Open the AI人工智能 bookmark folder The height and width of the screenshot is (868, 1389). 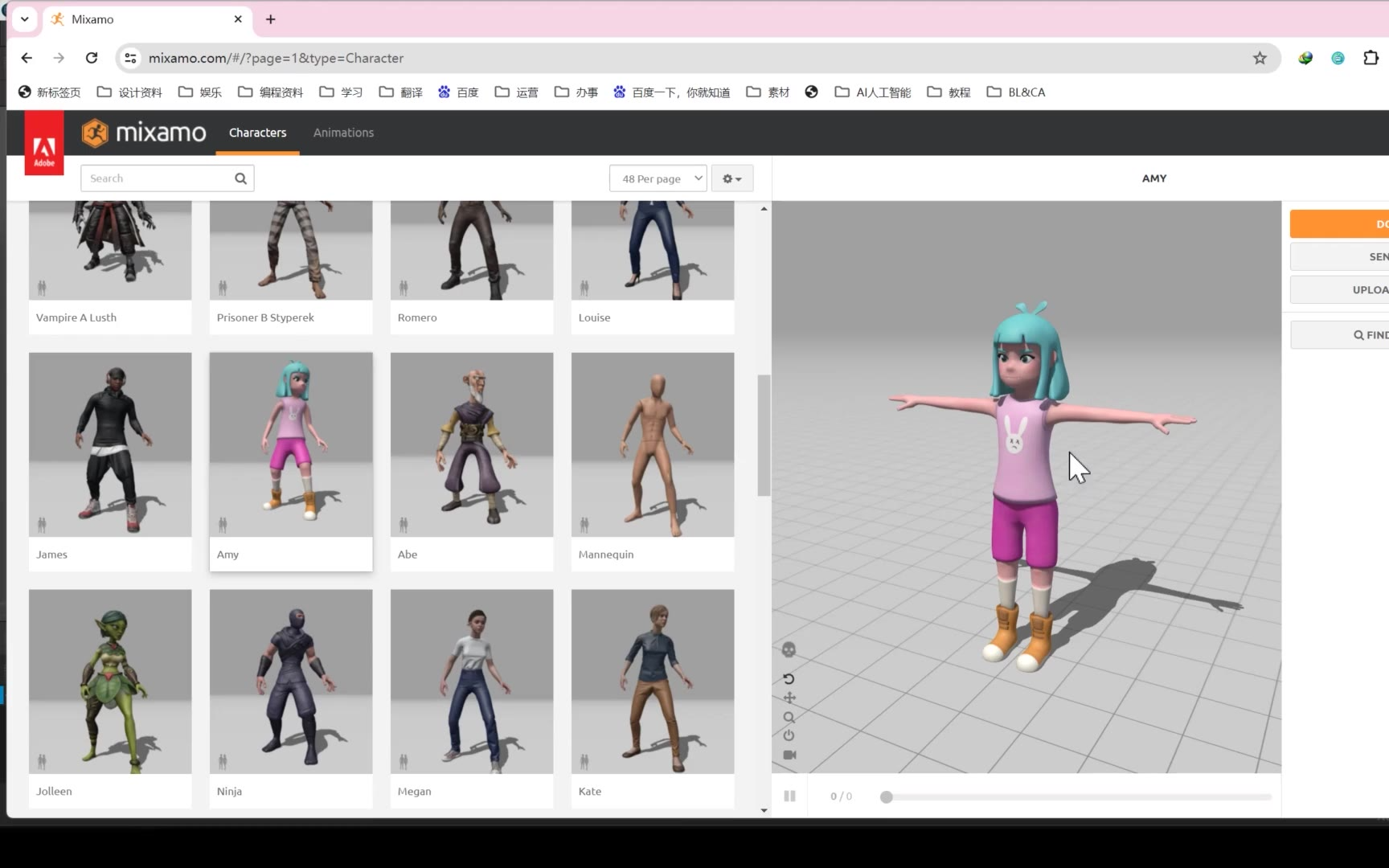[872, 92]
